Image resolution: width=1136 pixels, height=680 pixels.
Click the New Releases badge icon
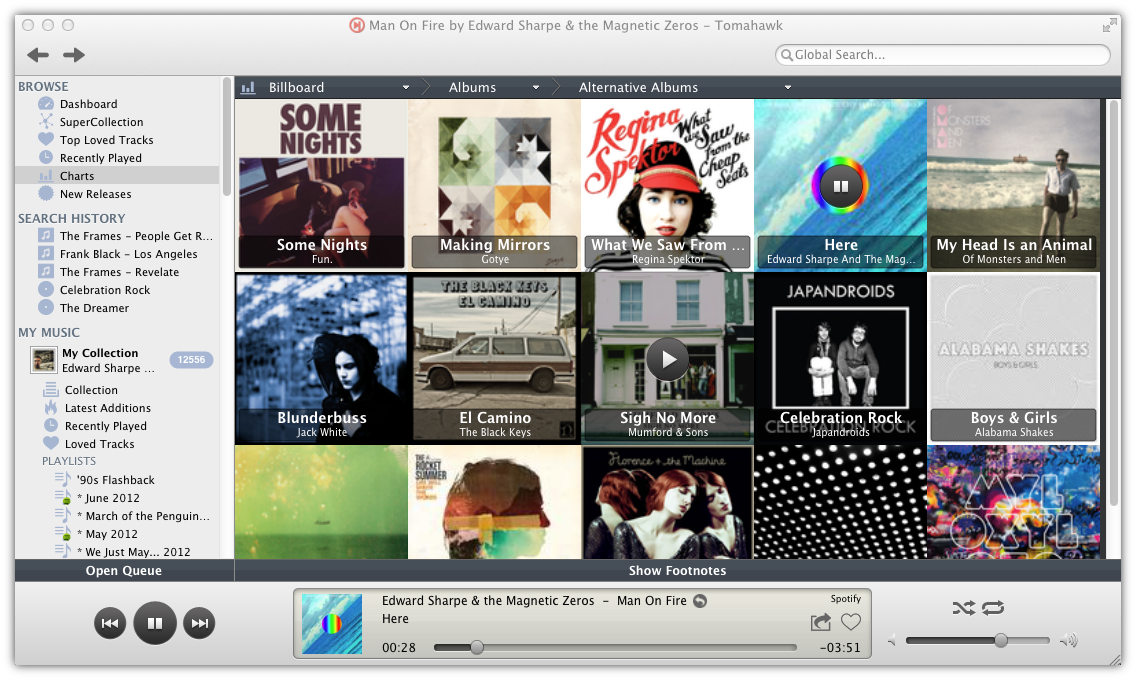pos(46,193)
